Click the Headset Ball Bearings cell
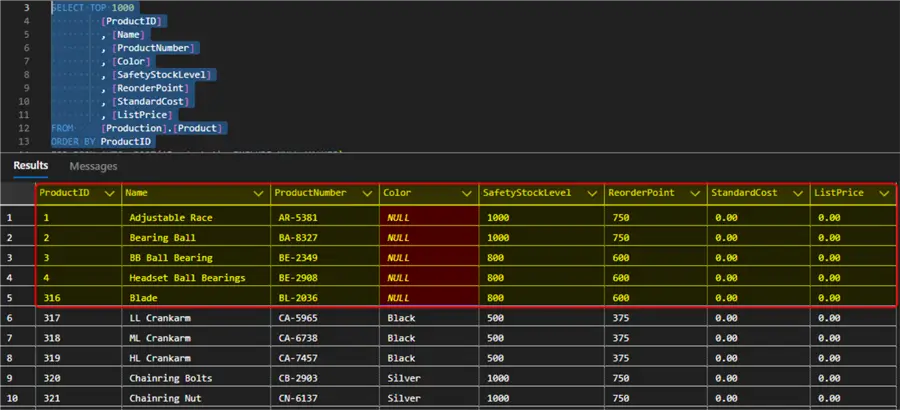Viewport: 900px width, 410px height. click(x=184, y=277)
